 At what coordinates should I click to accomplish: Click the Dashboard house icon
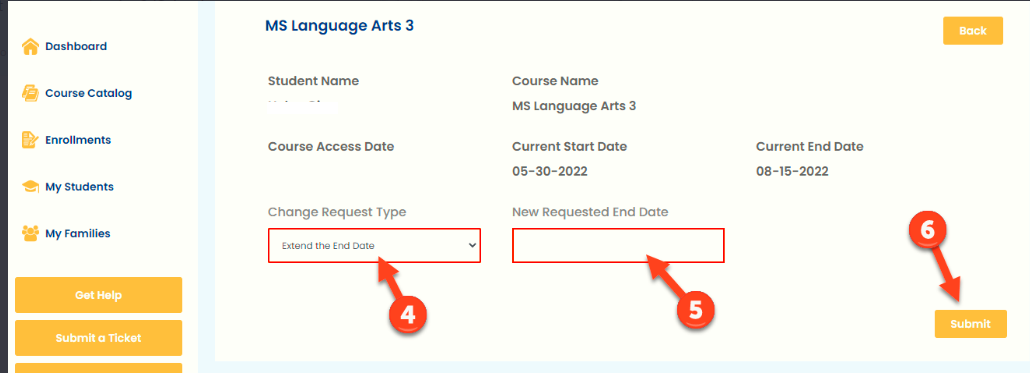[30, 47]
